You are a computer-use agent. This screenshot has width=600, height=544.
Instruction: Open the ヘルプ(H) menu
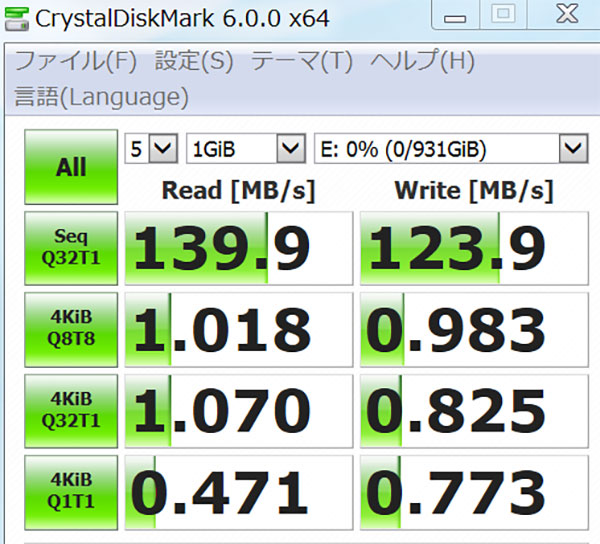(422, 61)
